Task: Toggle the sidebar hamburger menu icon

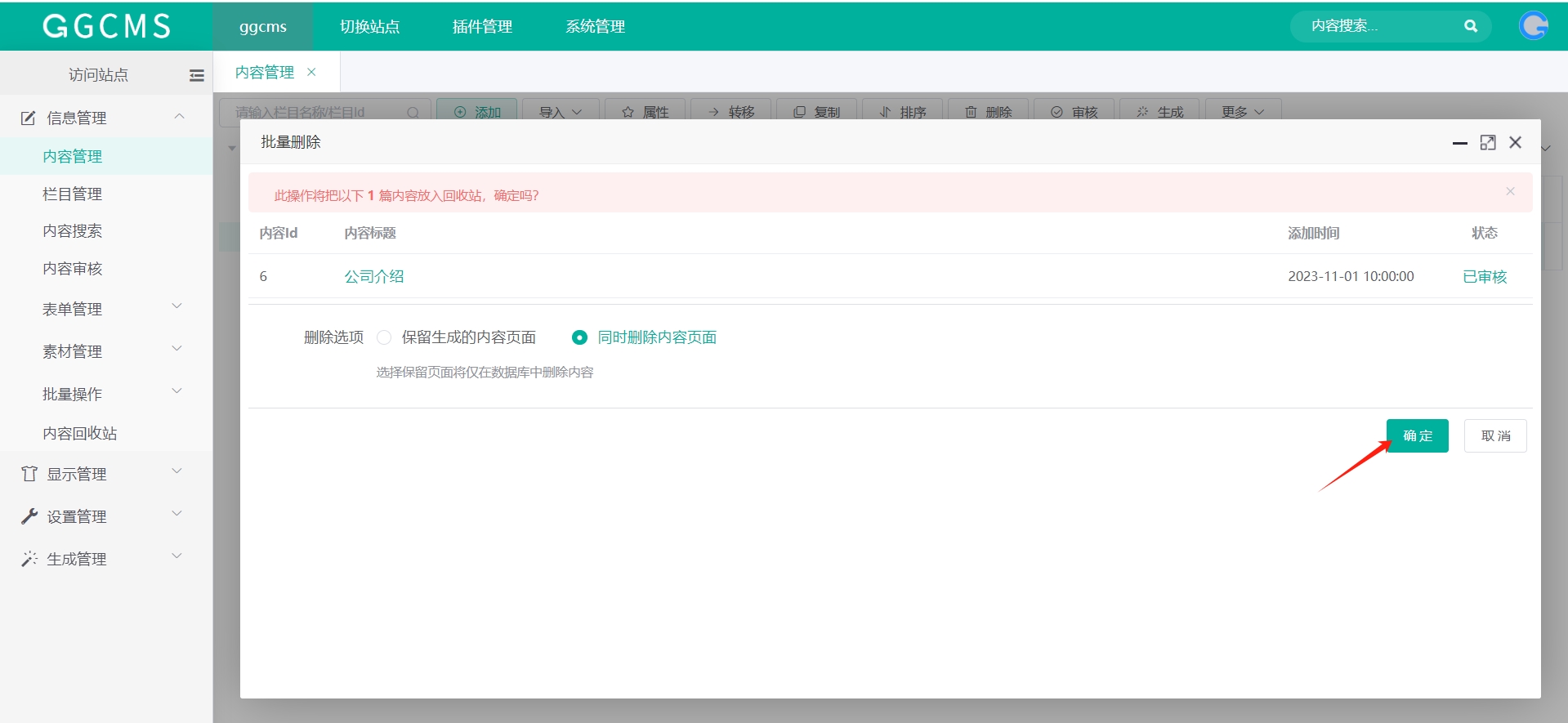Action: coord(197,75)
